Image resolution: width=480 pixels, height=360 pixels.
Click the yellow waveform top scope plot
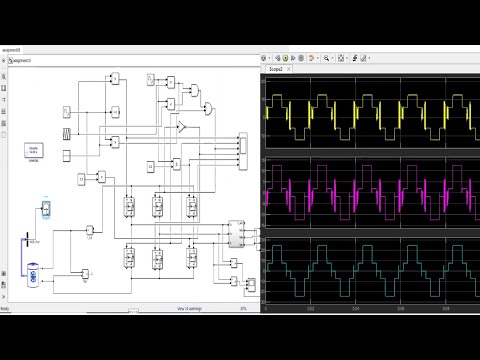pos(373,113)
